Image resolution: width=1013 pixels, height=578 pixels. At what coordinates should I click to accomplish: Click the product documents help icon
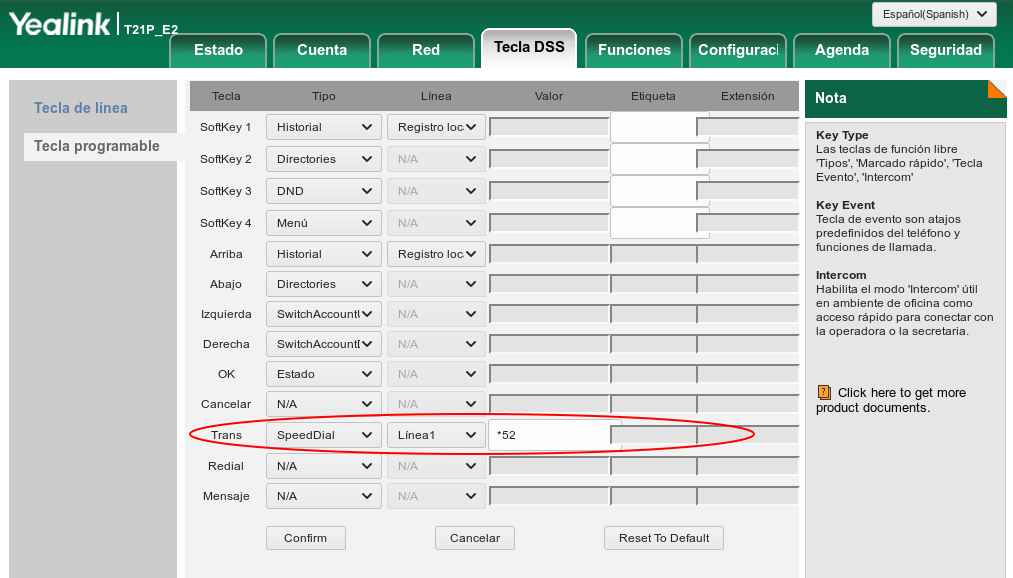tap(824, 393)
